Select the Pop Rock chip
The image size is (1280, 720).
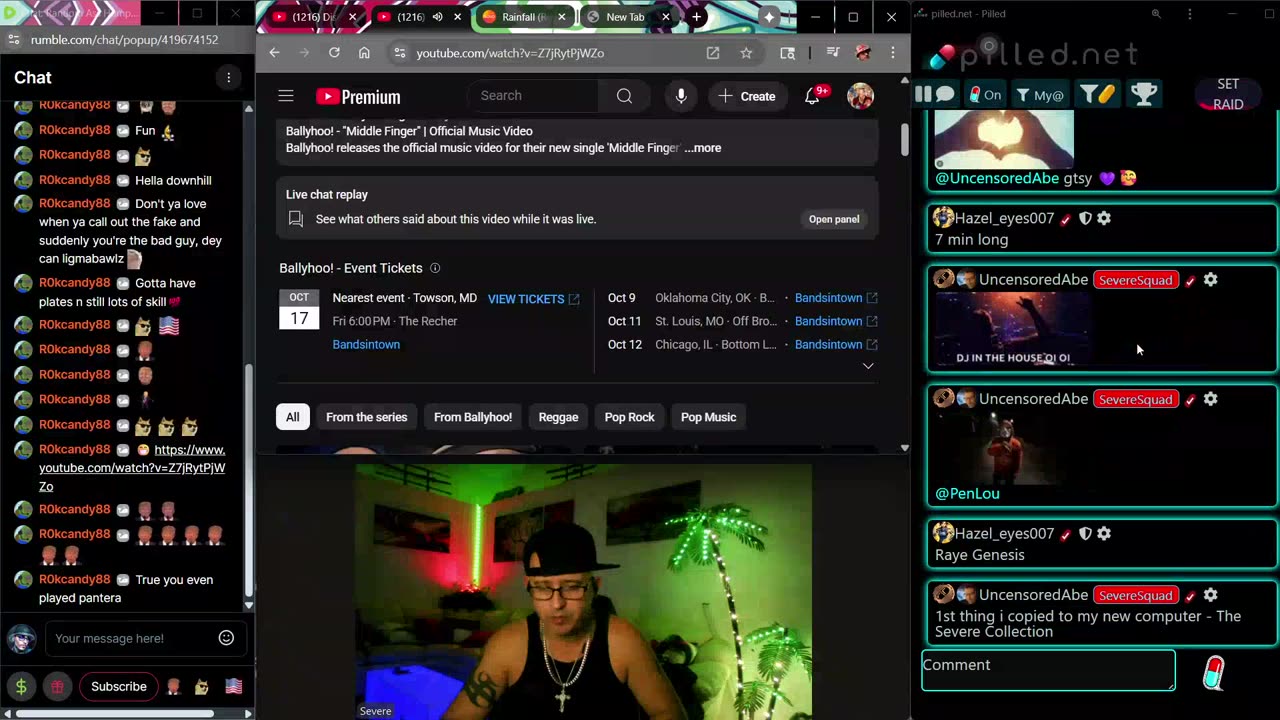tap(629, 417)
